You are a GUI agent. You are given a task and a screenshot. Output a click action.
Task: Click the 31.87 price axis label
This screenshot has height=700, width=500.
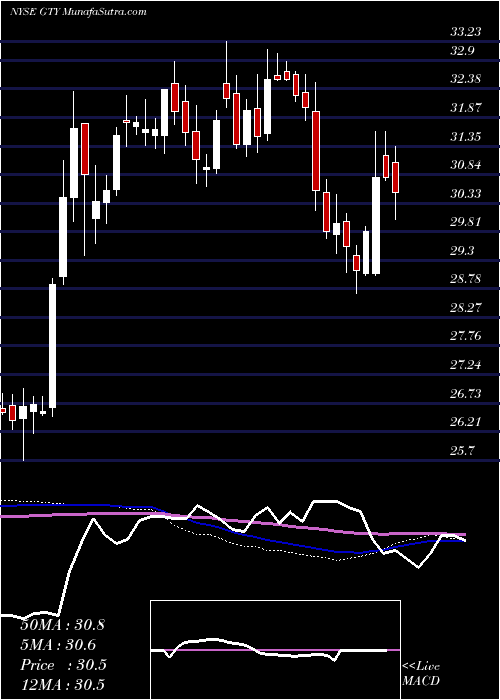pyautogui.click(x=465, y=108)
